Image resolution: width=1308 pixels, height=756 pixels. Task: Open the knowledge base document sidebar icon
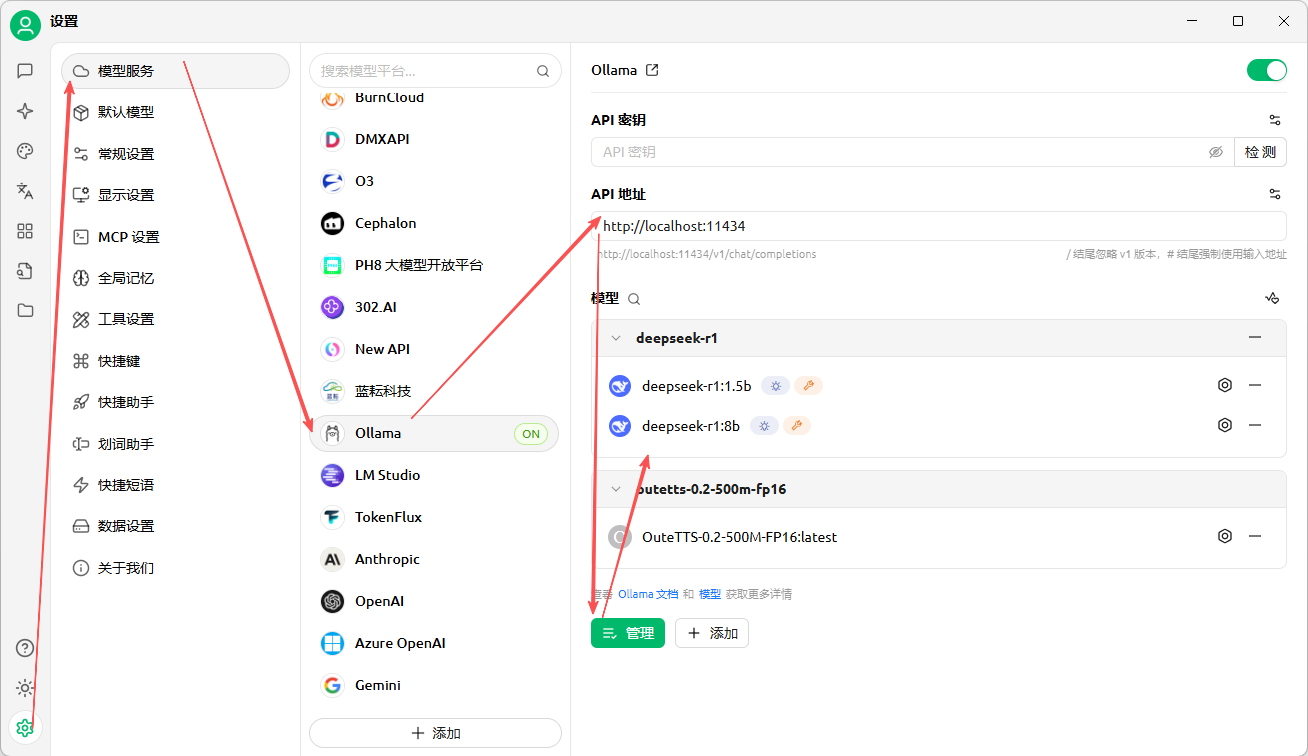(25, 271)
